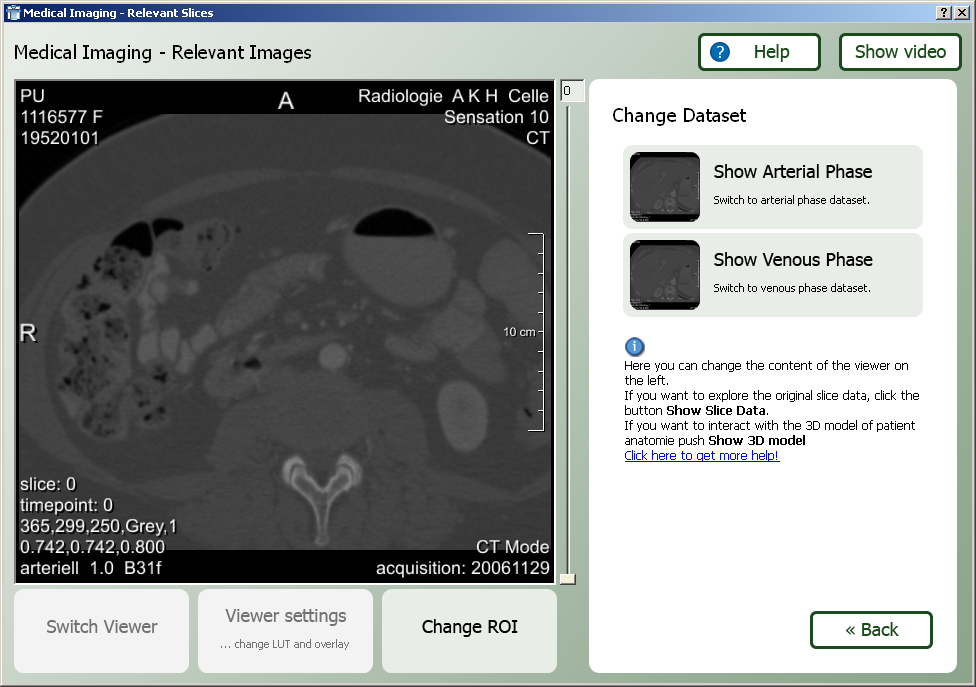The image size is (976, 687).
Task: Click the blue question mark Help icon
Action: click(x=720, y=52)
